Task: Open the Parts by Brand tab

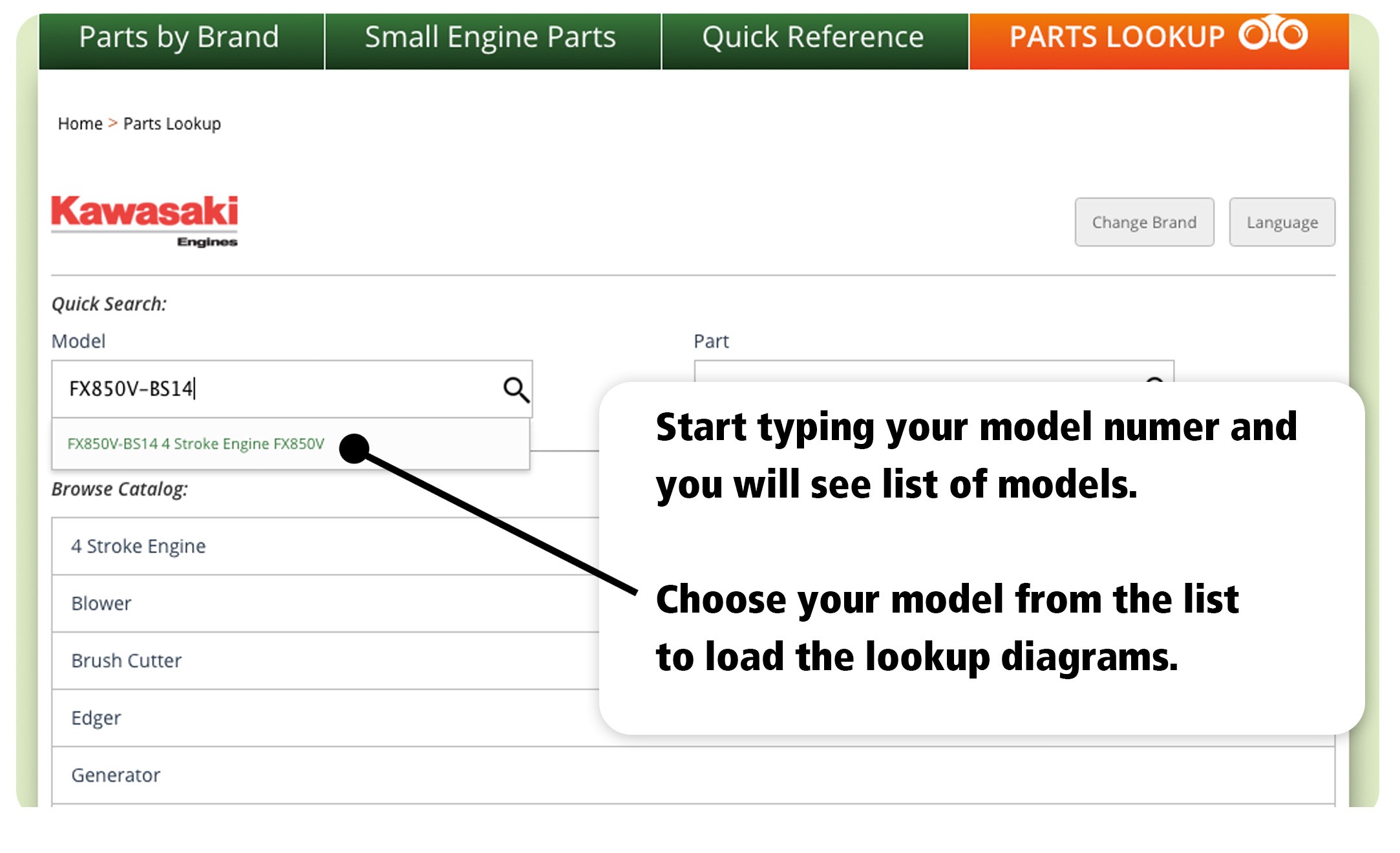Action: tap(181, 41)
